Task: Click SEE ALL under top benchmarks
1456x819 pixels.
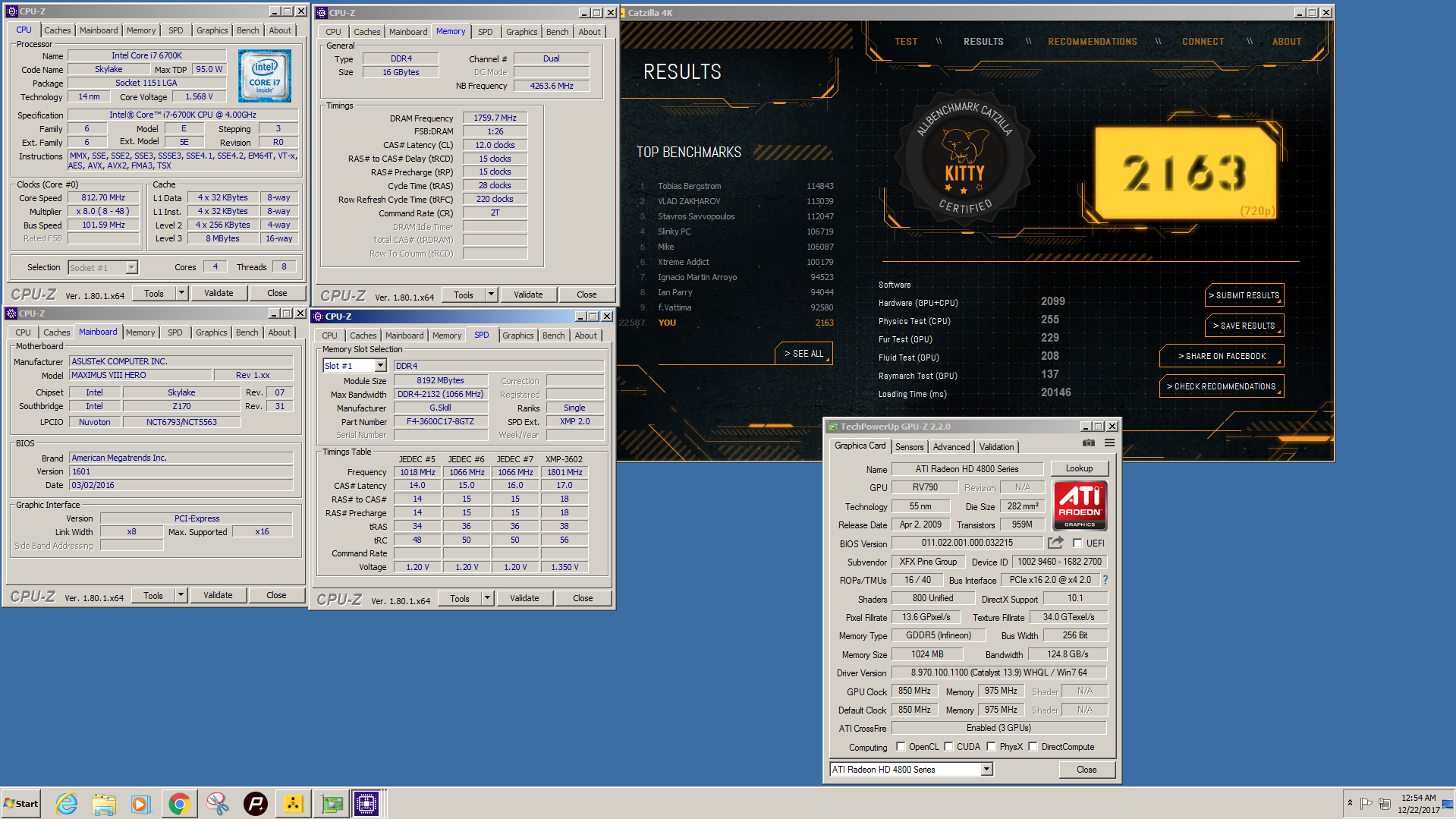Action: tap(803, 354)
